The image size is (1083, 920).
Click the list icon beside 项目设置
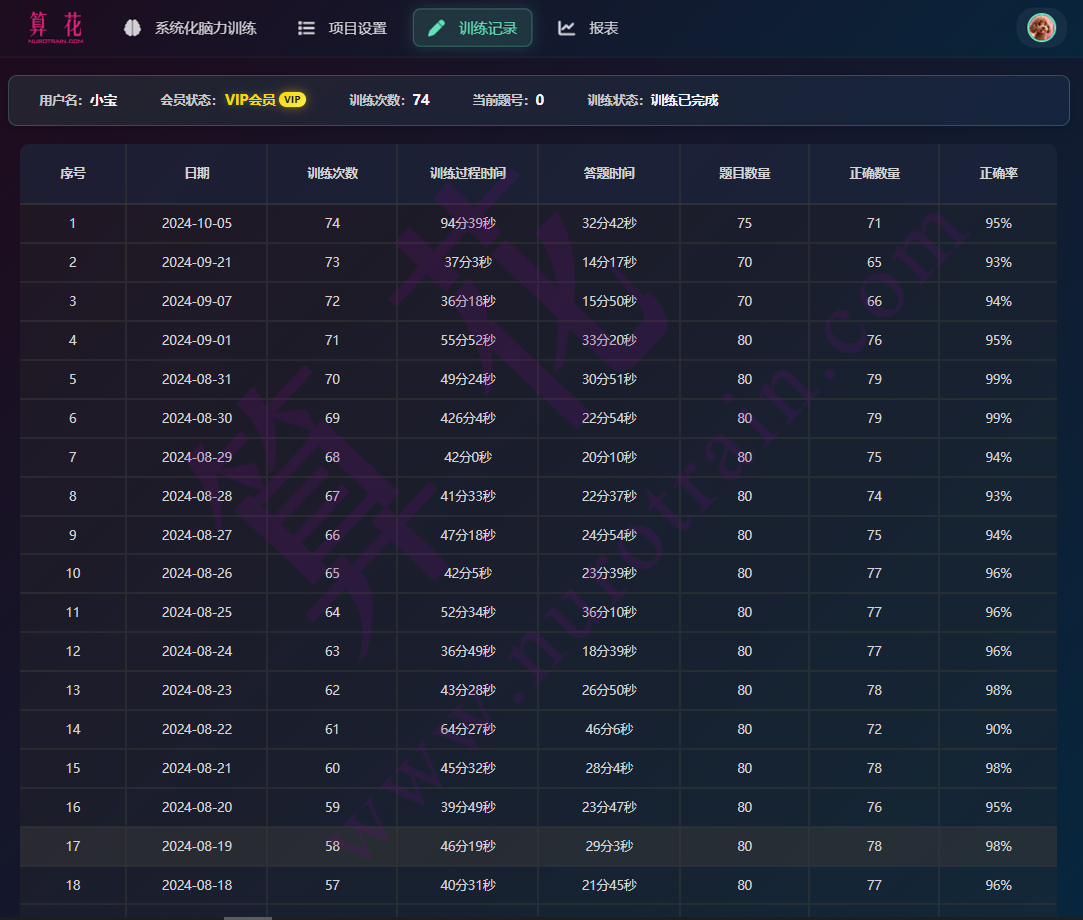(x=306, y=28)
